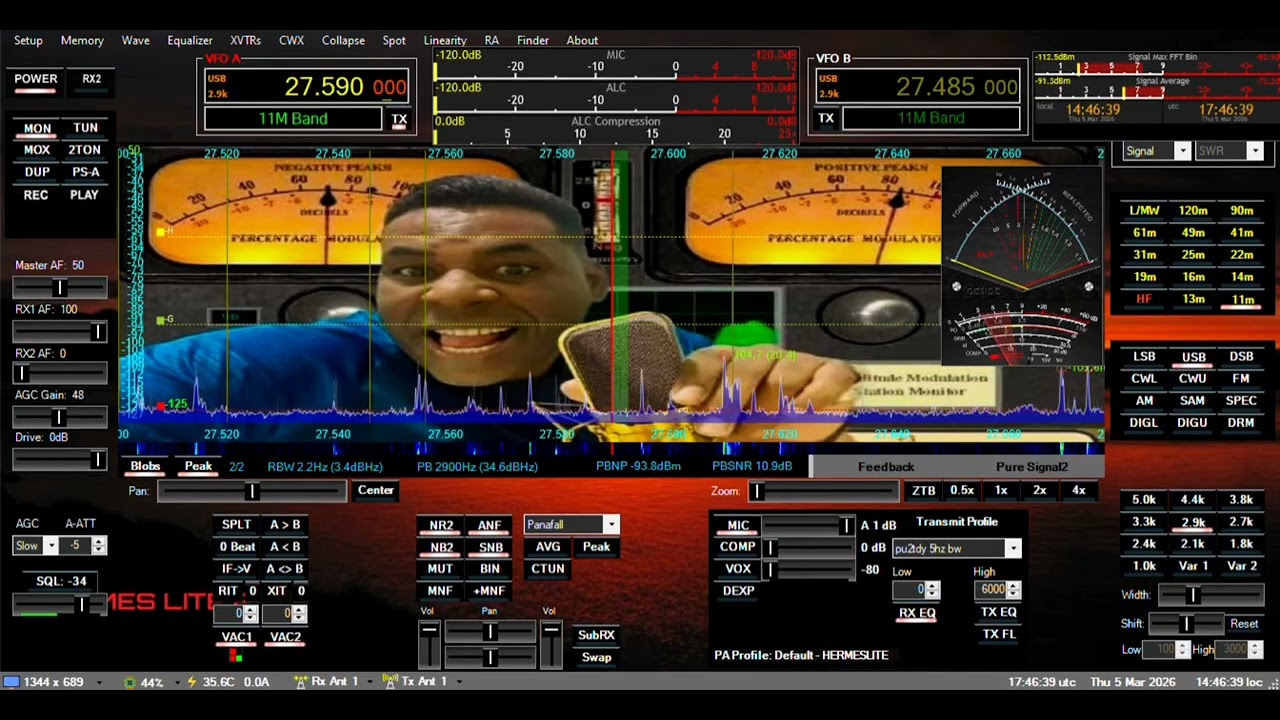The width and height of the screenshot is (1280, 720).
Task: Open the Equalizer menu
Action: (x=190, y=41)
